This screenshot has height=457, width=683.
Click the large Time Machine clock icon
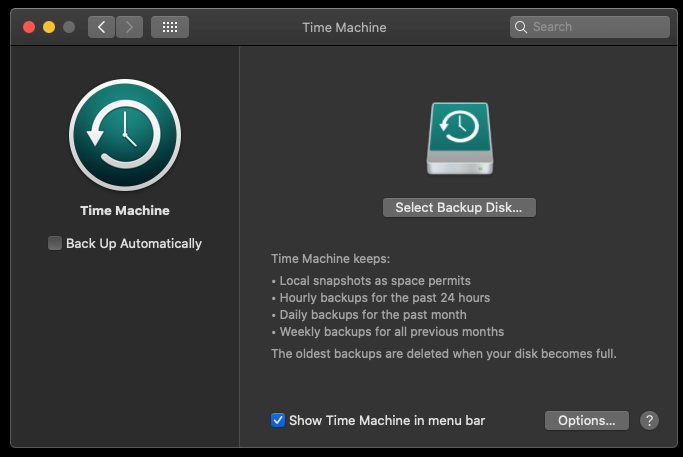[125, 135]
